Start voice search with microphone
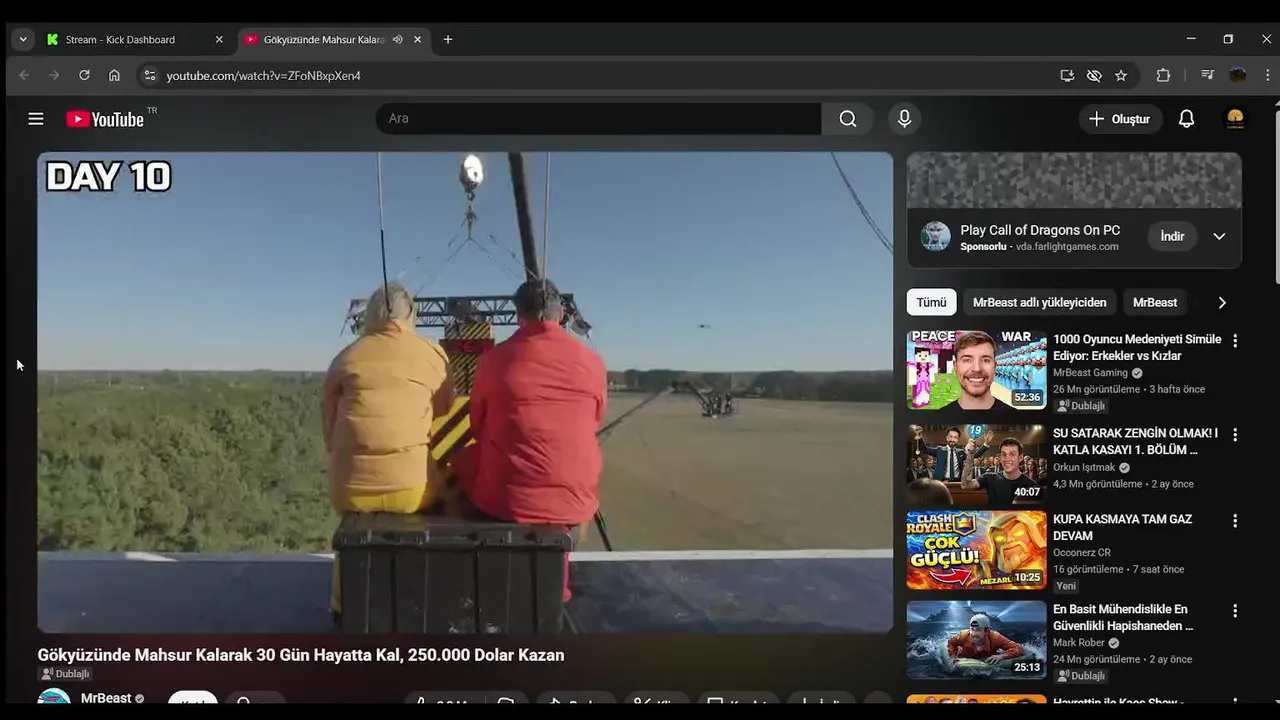 pyautogui.click(x=904, y=119)
